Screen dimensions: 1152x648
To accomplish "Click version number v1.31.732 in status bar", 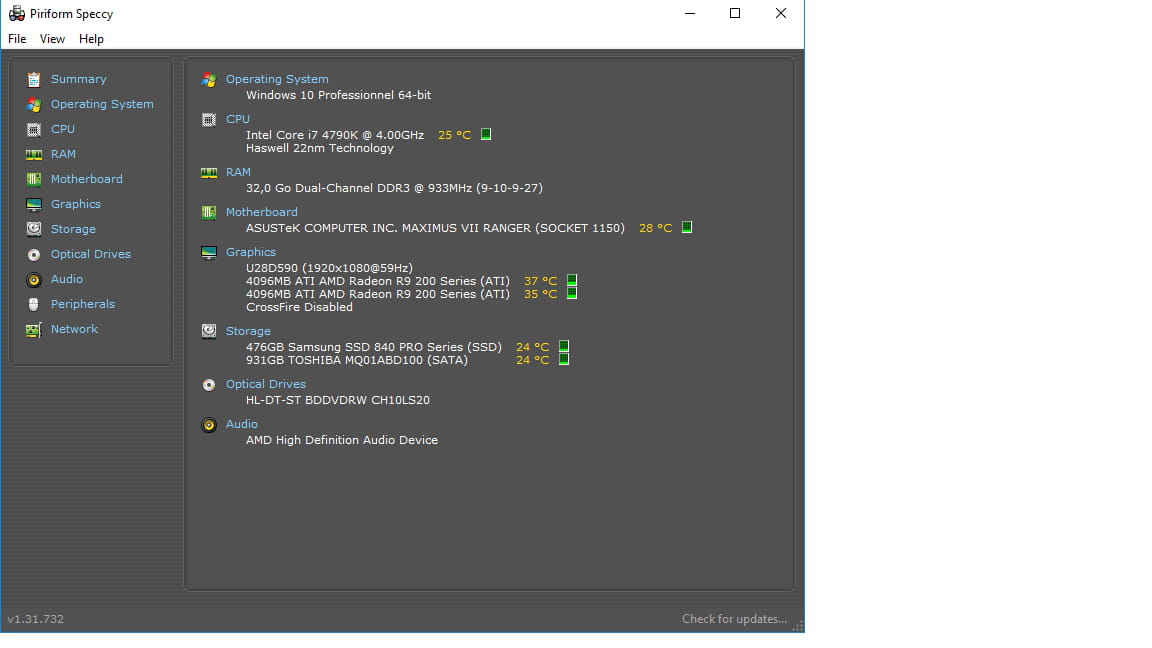I will pos(35,619).
